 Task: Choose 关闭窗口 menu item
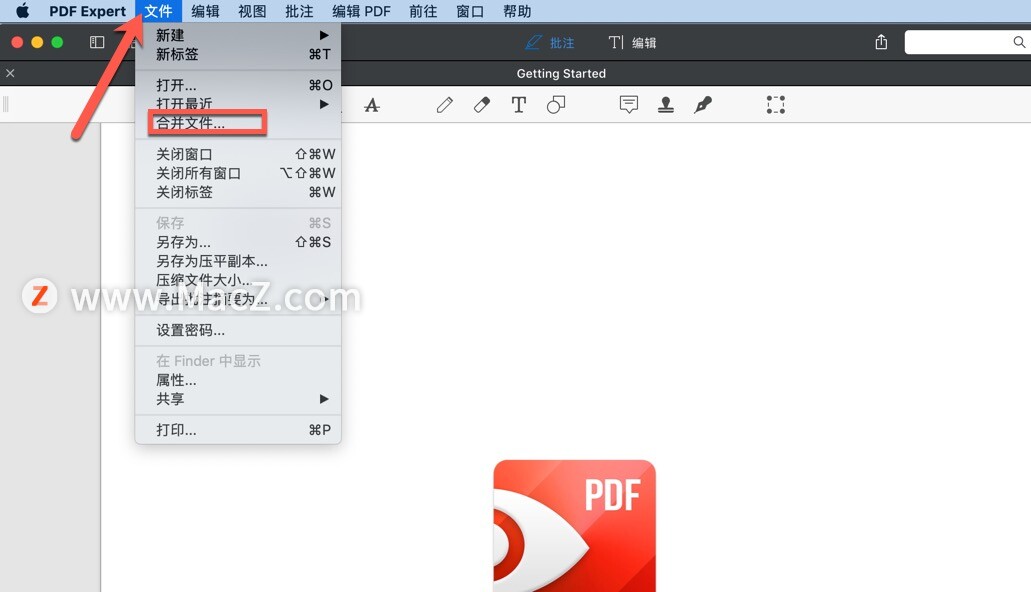point(238,154)
